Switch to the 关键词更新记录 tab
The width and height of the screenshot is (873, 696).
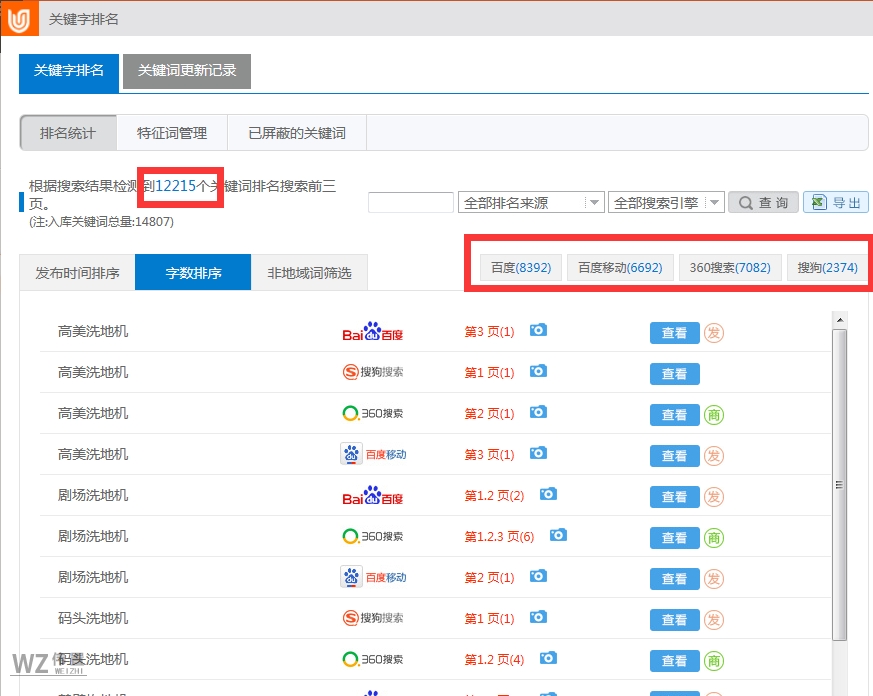click(x=186, y=71)
